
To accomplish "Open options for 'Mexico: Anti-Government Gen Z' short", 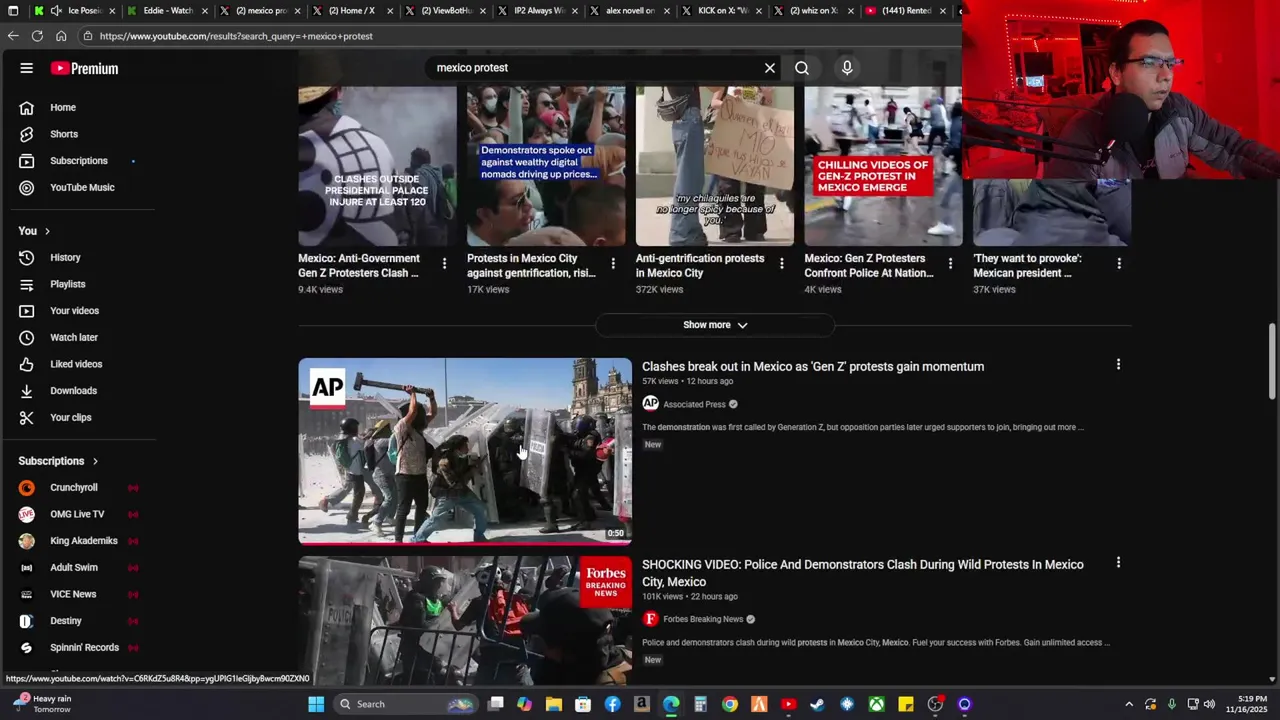I will [x=444, y=263].
